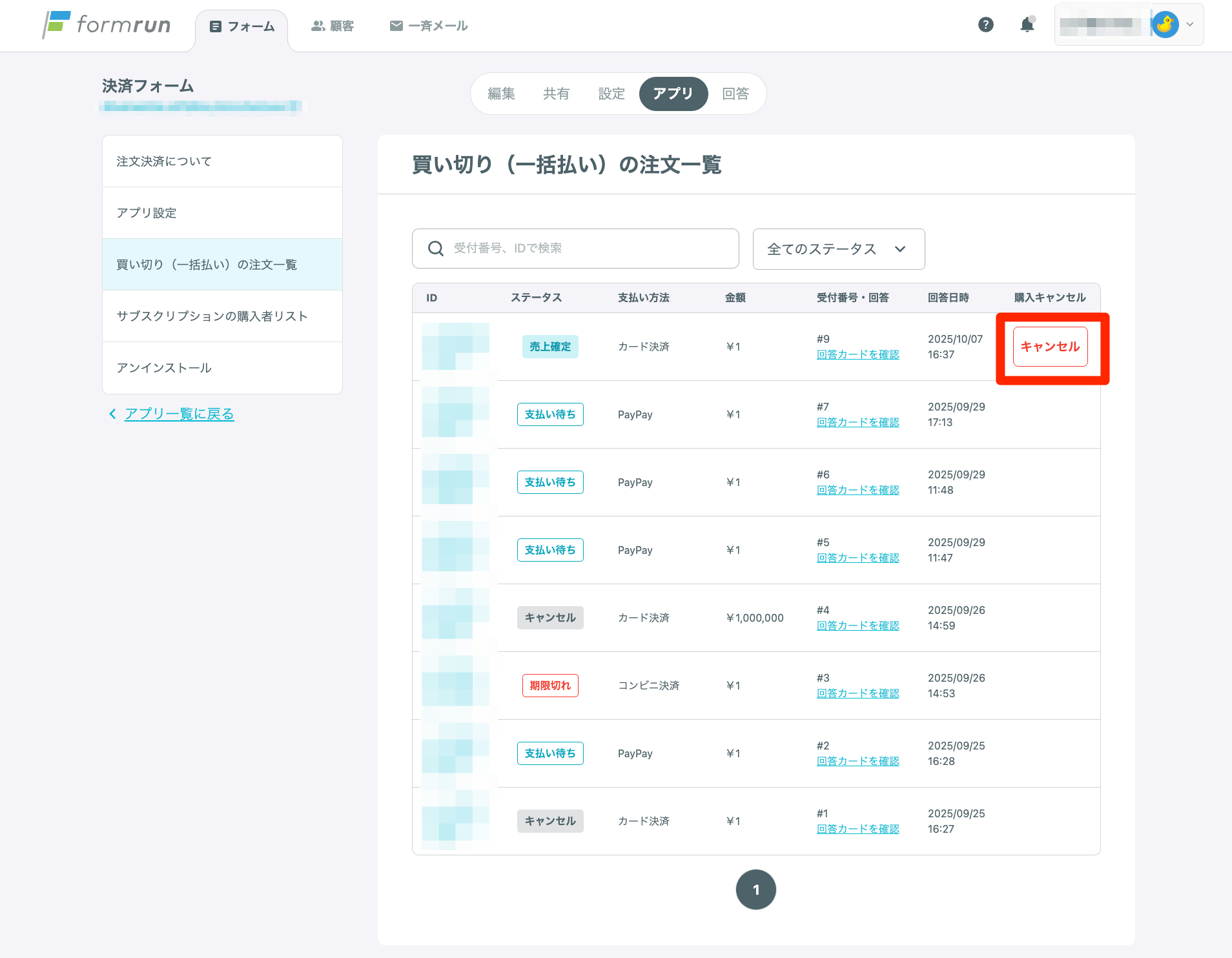
Task: Open the 設定 tab
Action: tap(611, 94)
